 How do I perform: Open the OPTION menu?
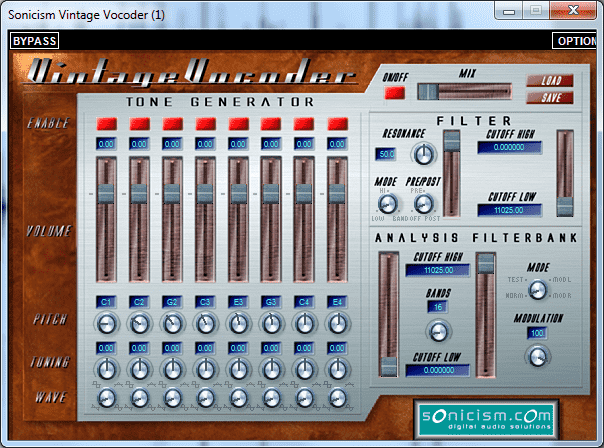pos(575,41)
